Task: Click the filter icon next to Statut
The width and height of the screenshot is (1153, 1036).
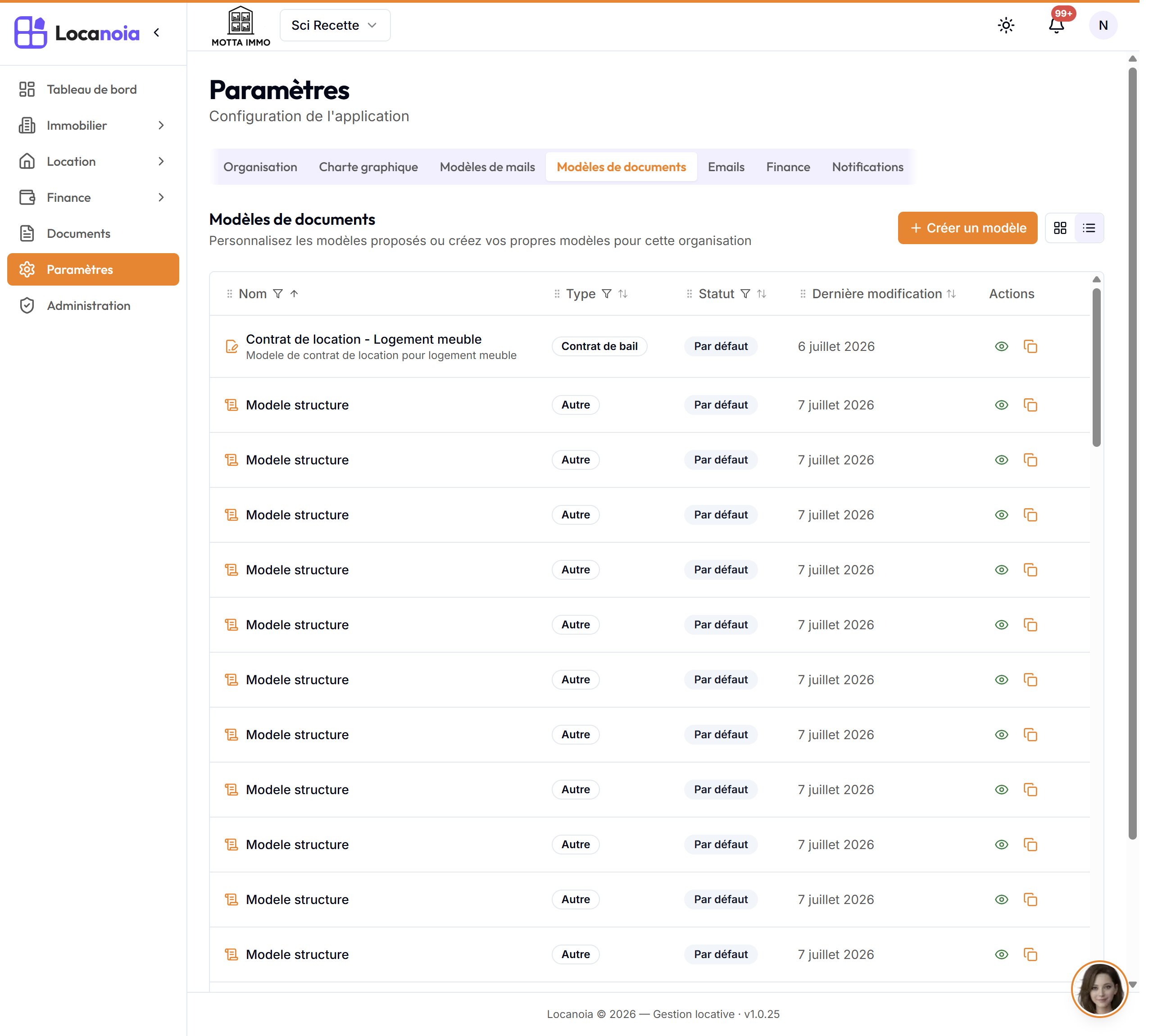Action: tap(745, 294)
